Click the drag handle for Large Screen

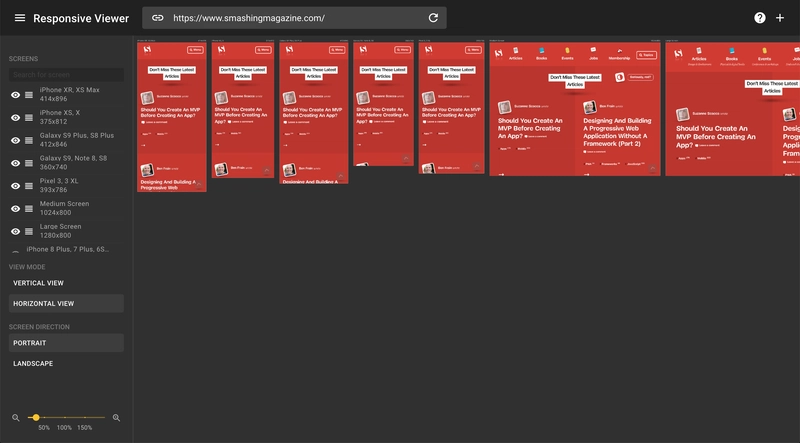29,232
